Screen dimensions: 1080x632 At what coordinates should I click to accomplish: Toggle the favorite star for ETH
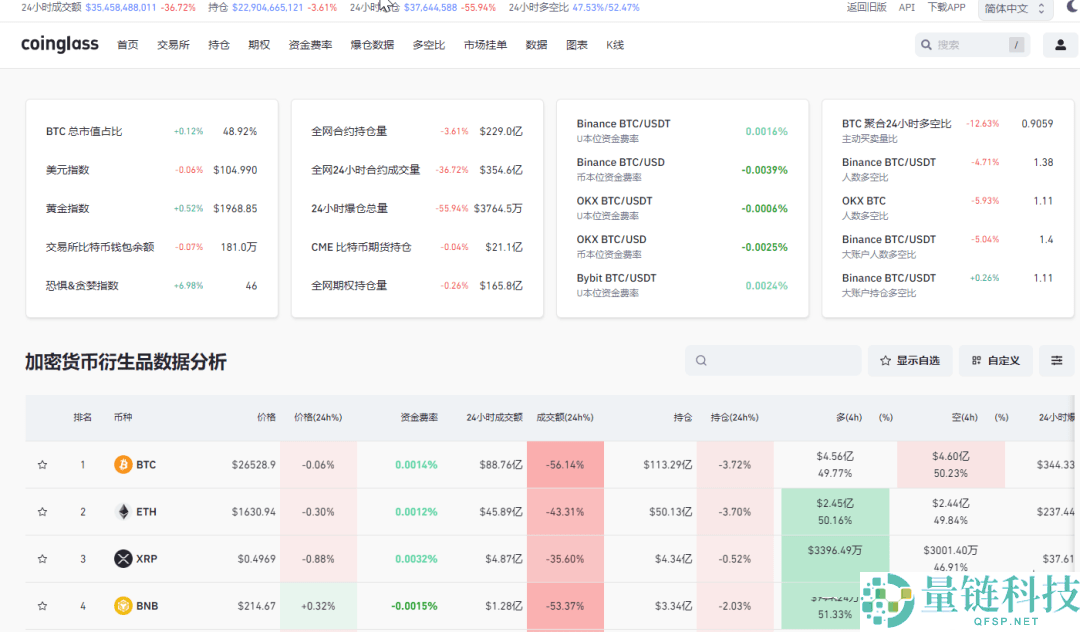pyautogui.click(x=42, y=511)
